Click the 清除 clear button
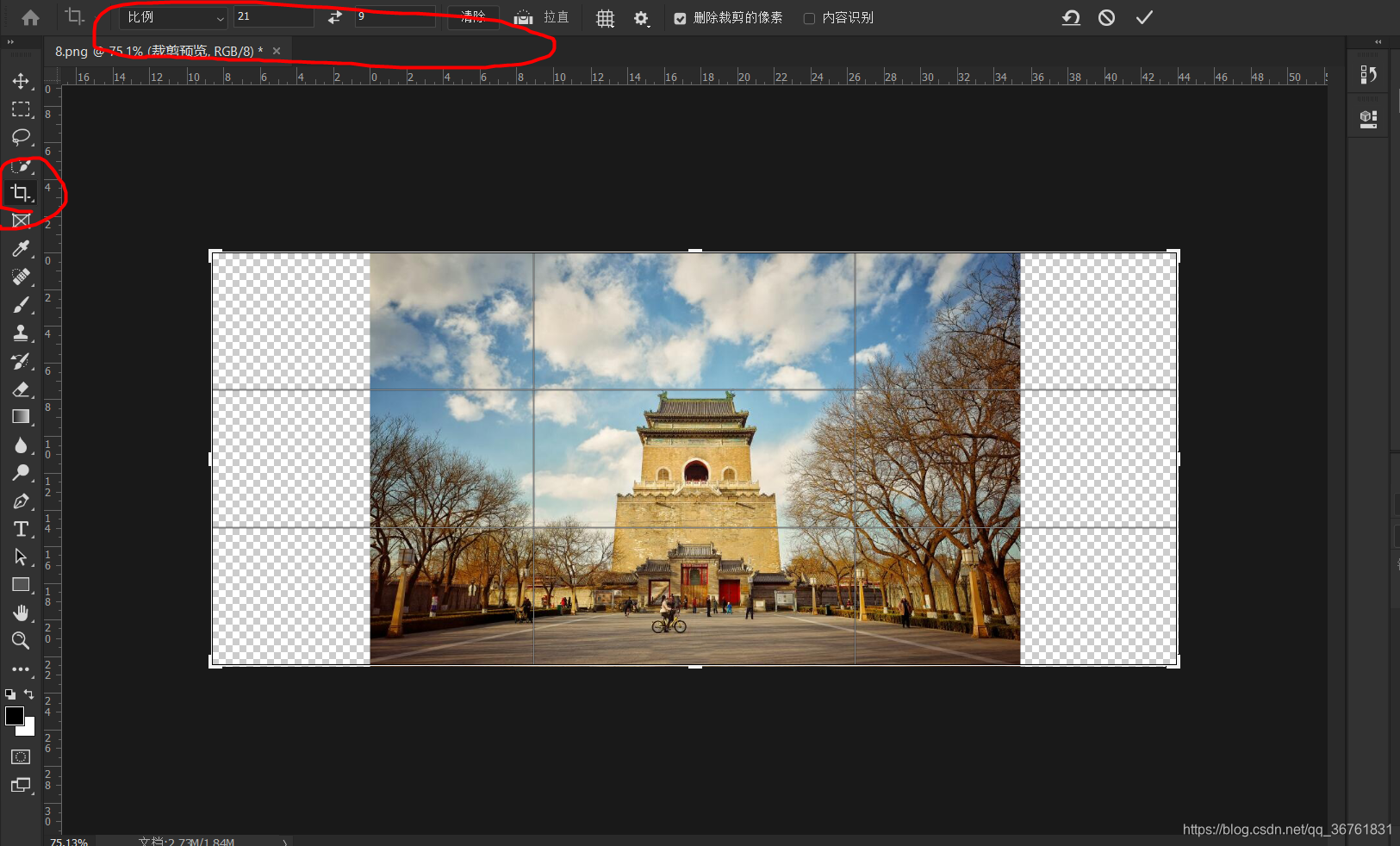 (x=473, y=17)
